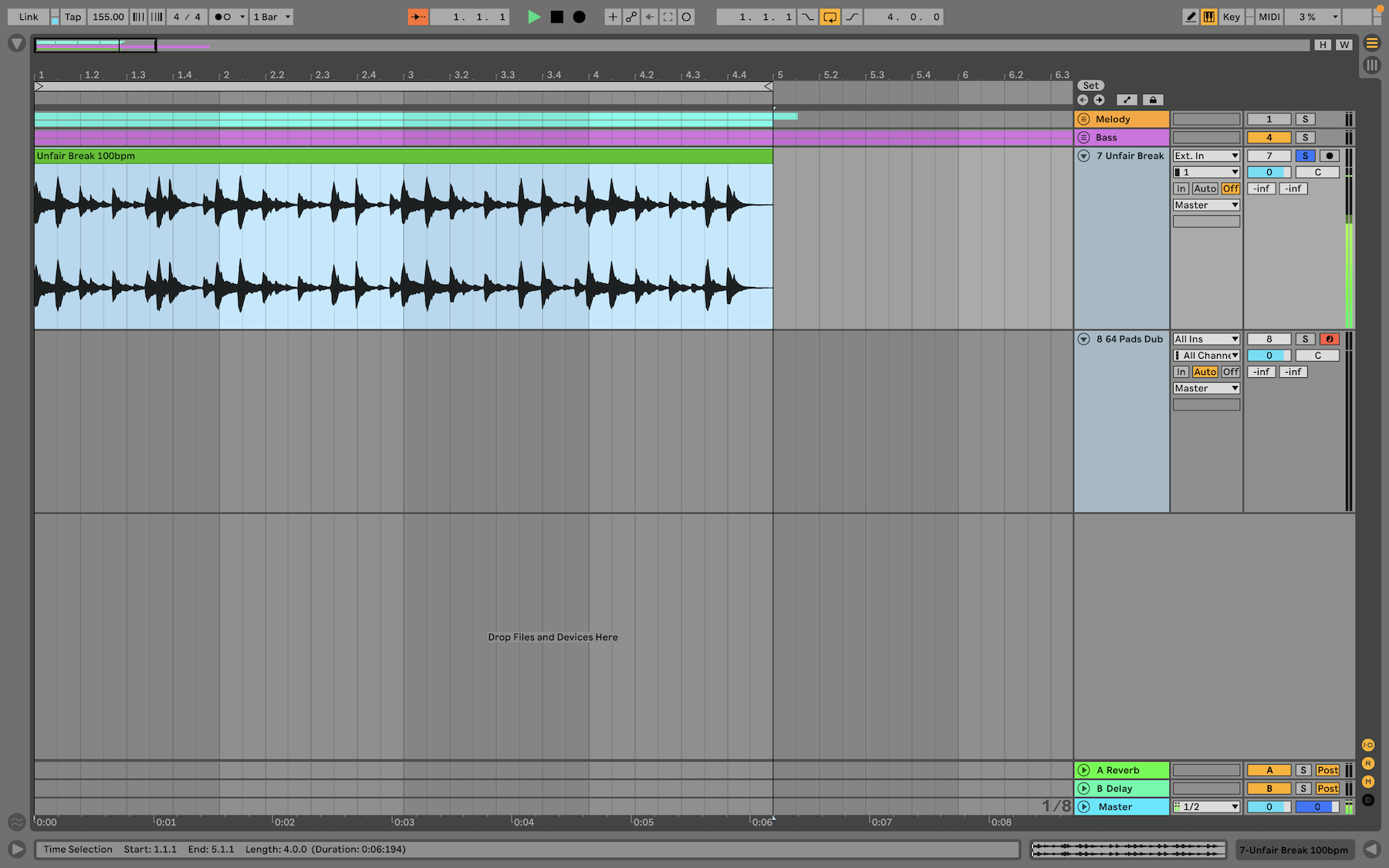The width and height of the screenshot is (1389, 868).
Task: Solo the Bass track
Action: [1305, 137]
